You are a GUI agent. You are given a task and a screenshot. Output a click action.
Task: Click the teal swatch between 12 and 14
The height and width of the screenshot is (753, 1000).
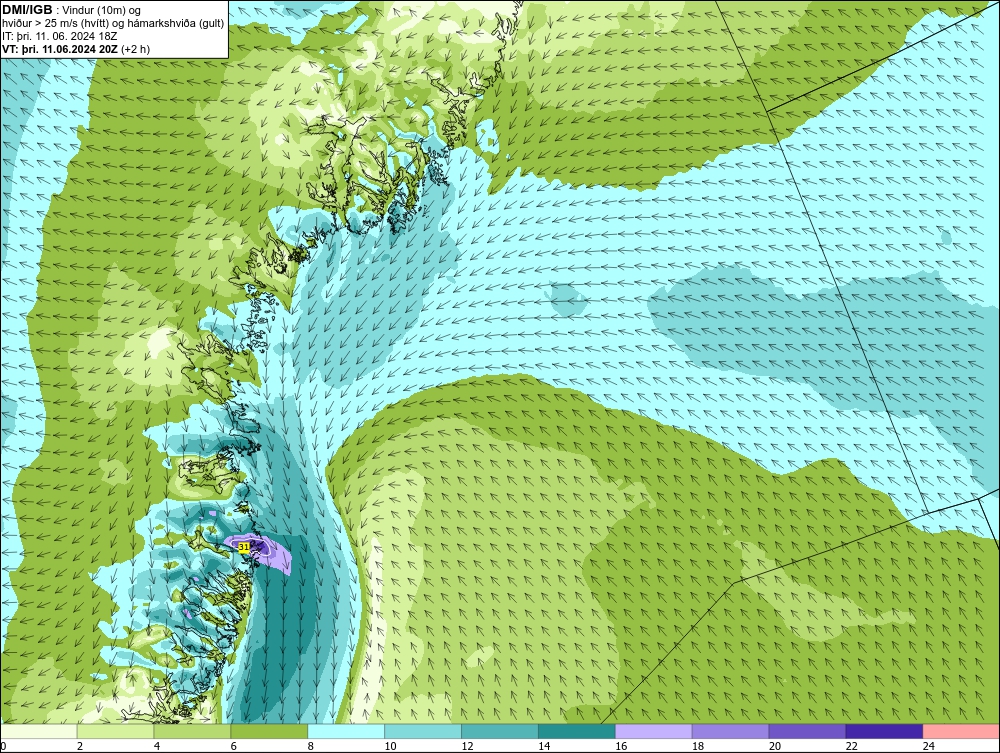point(500,731)
